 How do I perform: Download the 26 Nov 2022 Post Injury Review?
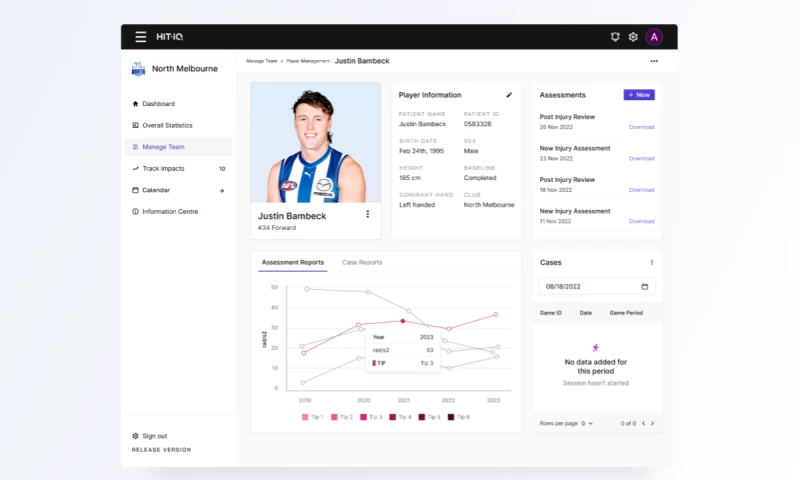coord(641,127)
